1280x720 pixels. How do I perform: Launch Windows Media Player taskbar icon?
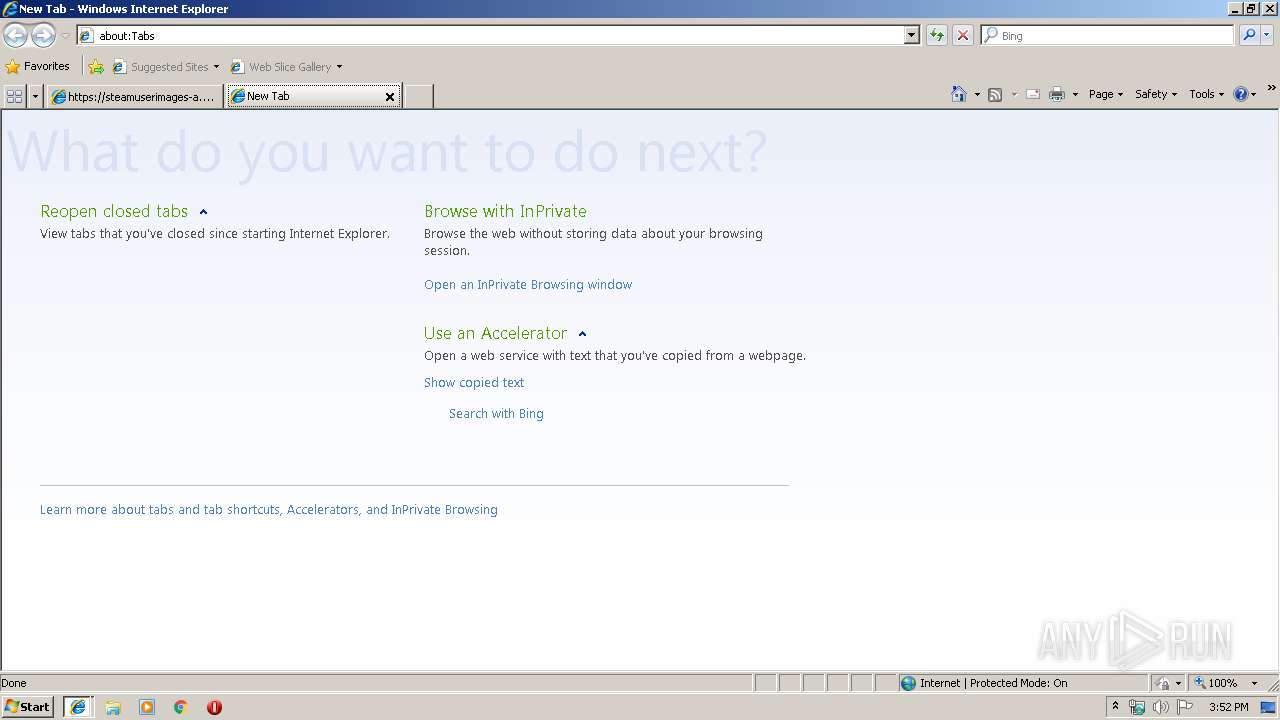pos(147,707)
